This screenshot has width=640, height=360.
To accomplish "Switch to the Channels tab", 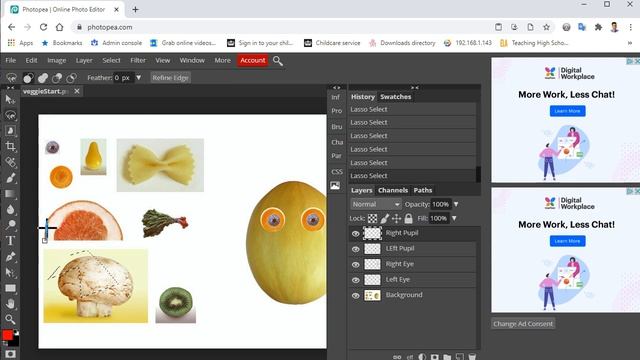I will [x=393, y=190].
